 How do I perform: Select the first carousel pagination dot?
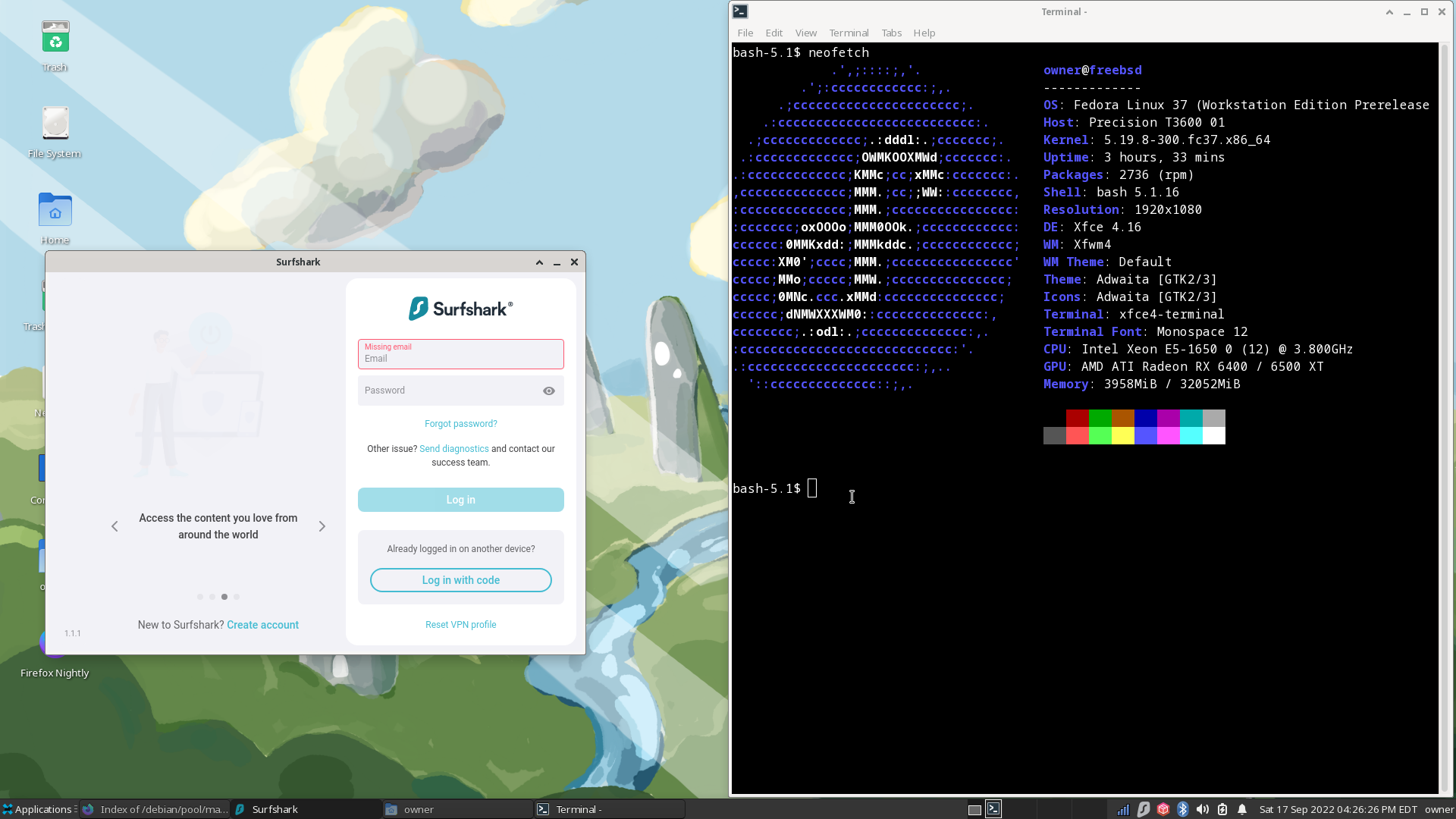(x=200, y=597)
